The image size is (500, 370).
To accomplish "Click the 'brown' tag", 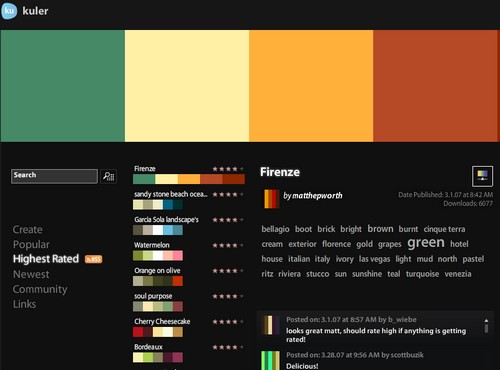I will (380, 229).
